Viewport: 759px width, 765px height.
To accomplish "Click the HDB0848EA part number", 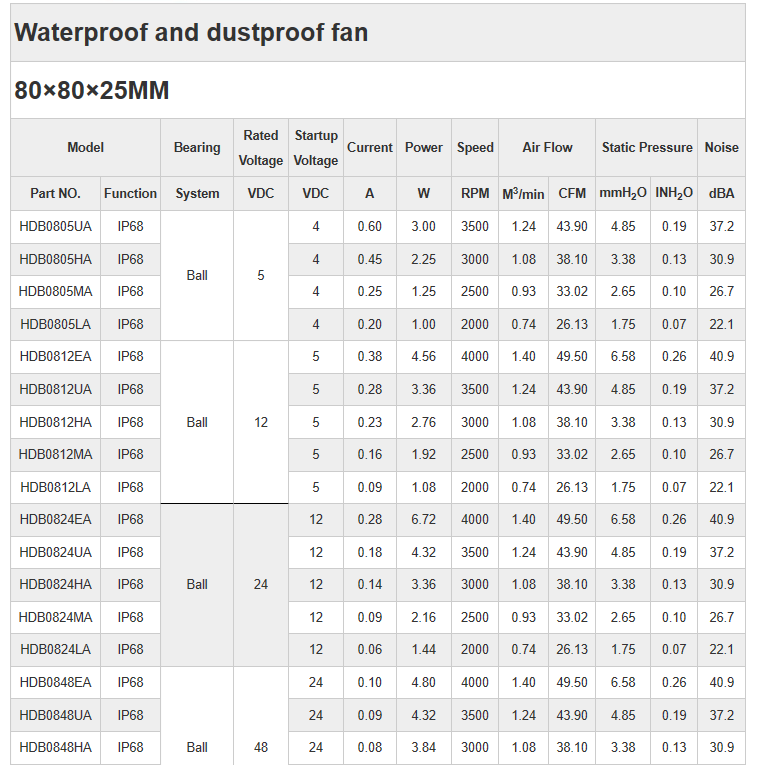I will [x=55, y=682].
